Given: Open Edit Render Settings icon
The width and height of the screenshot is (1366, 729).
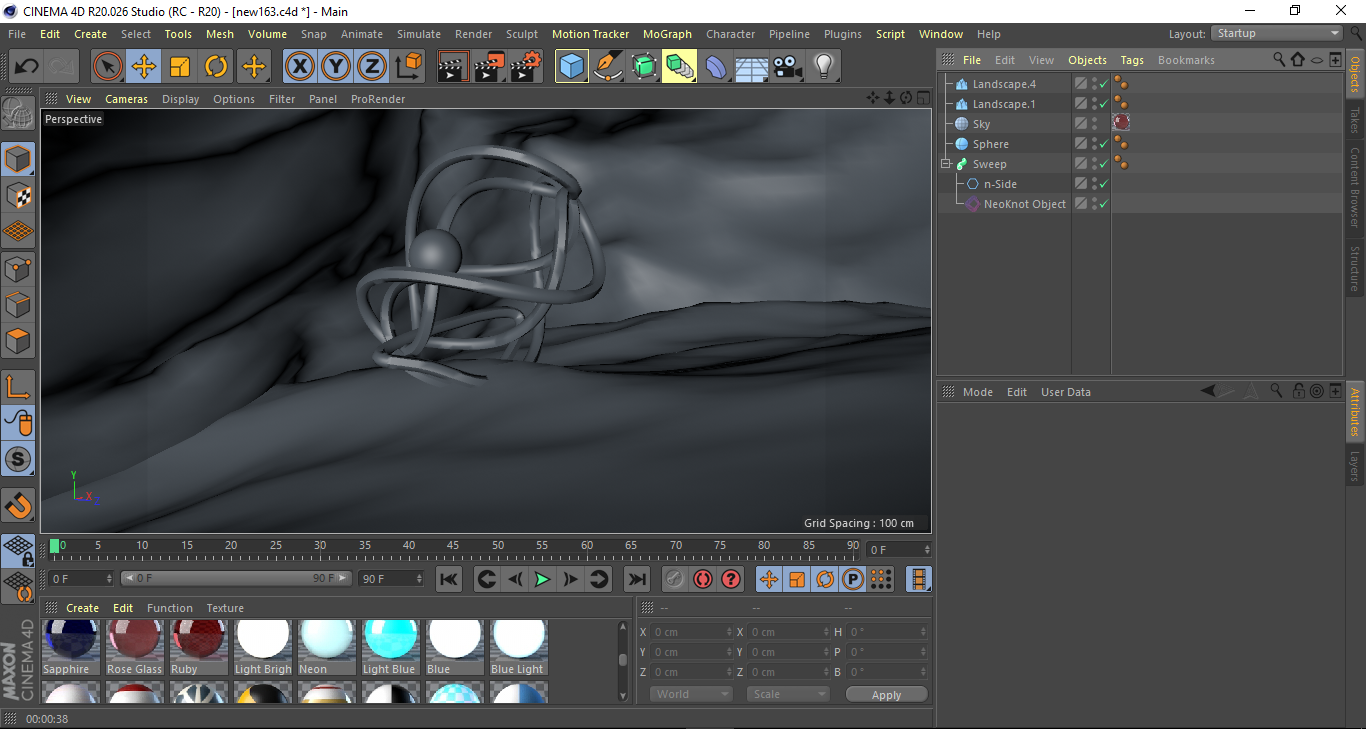Looking at the screenshot, I should click(526, 67).
